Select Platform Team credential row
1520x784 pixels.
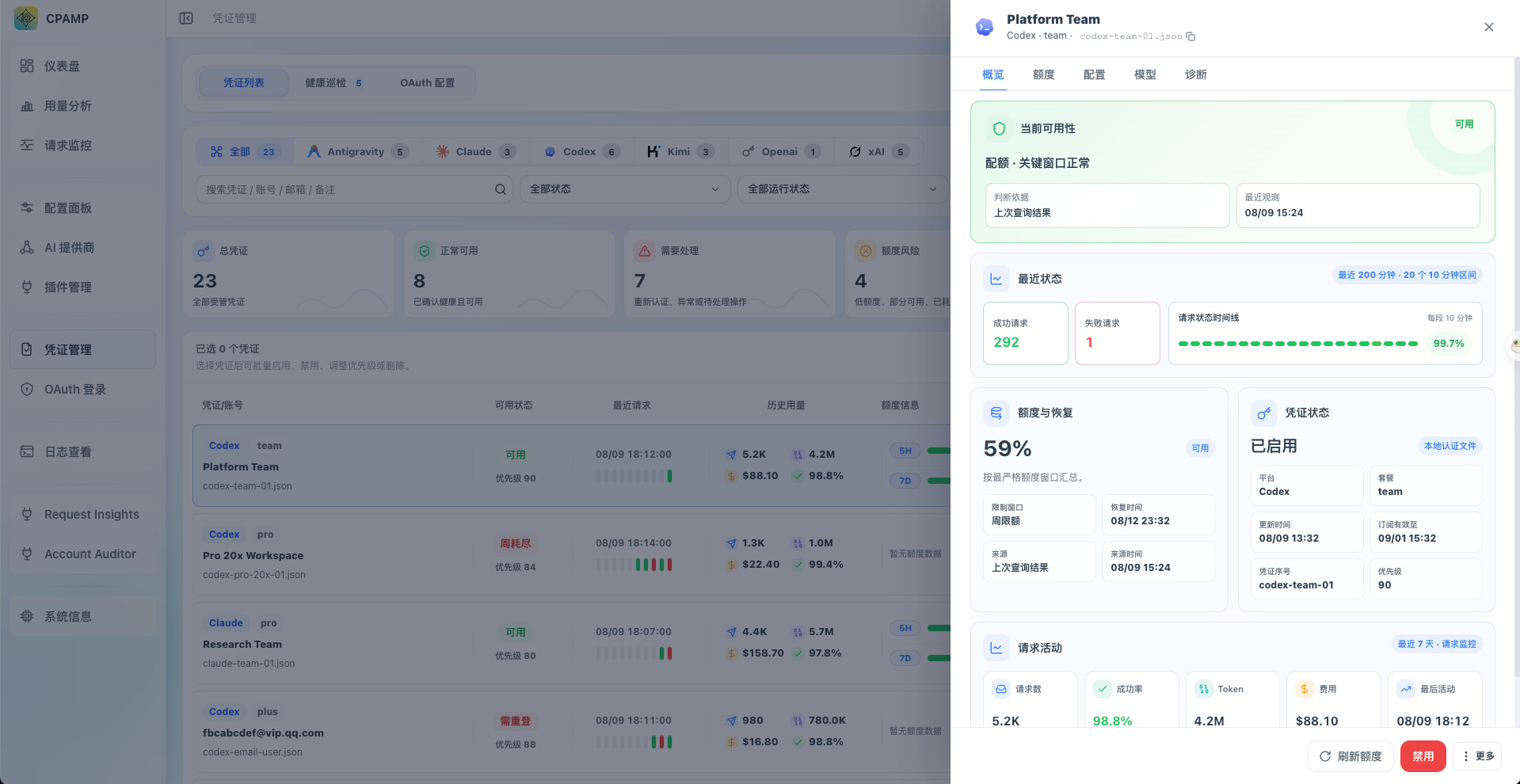click(571, 466)
